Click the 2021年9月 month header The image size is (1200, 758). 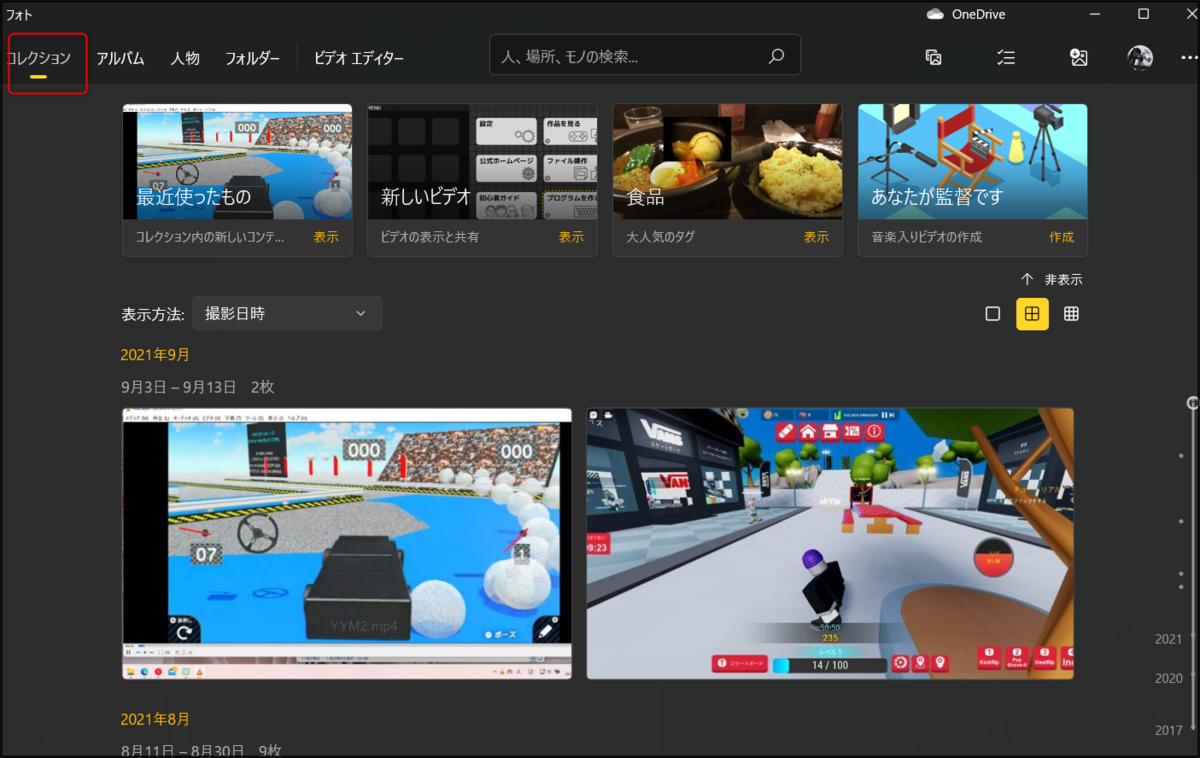pyautogui.click(x=155, y=355)
